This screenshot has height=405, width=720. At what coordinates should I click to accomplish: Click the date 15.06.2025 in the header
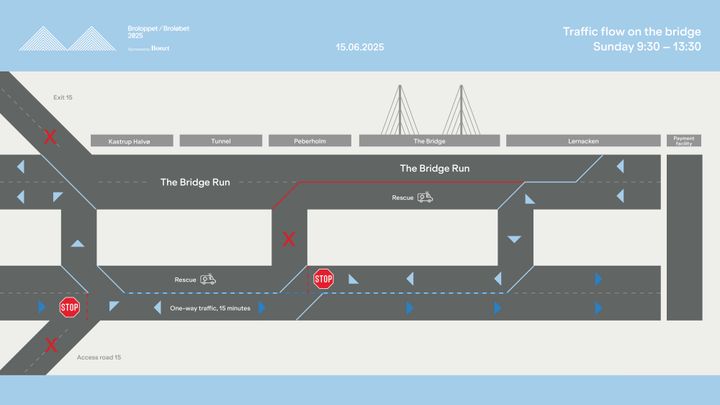pyautogui.click(x=359, y=47)
